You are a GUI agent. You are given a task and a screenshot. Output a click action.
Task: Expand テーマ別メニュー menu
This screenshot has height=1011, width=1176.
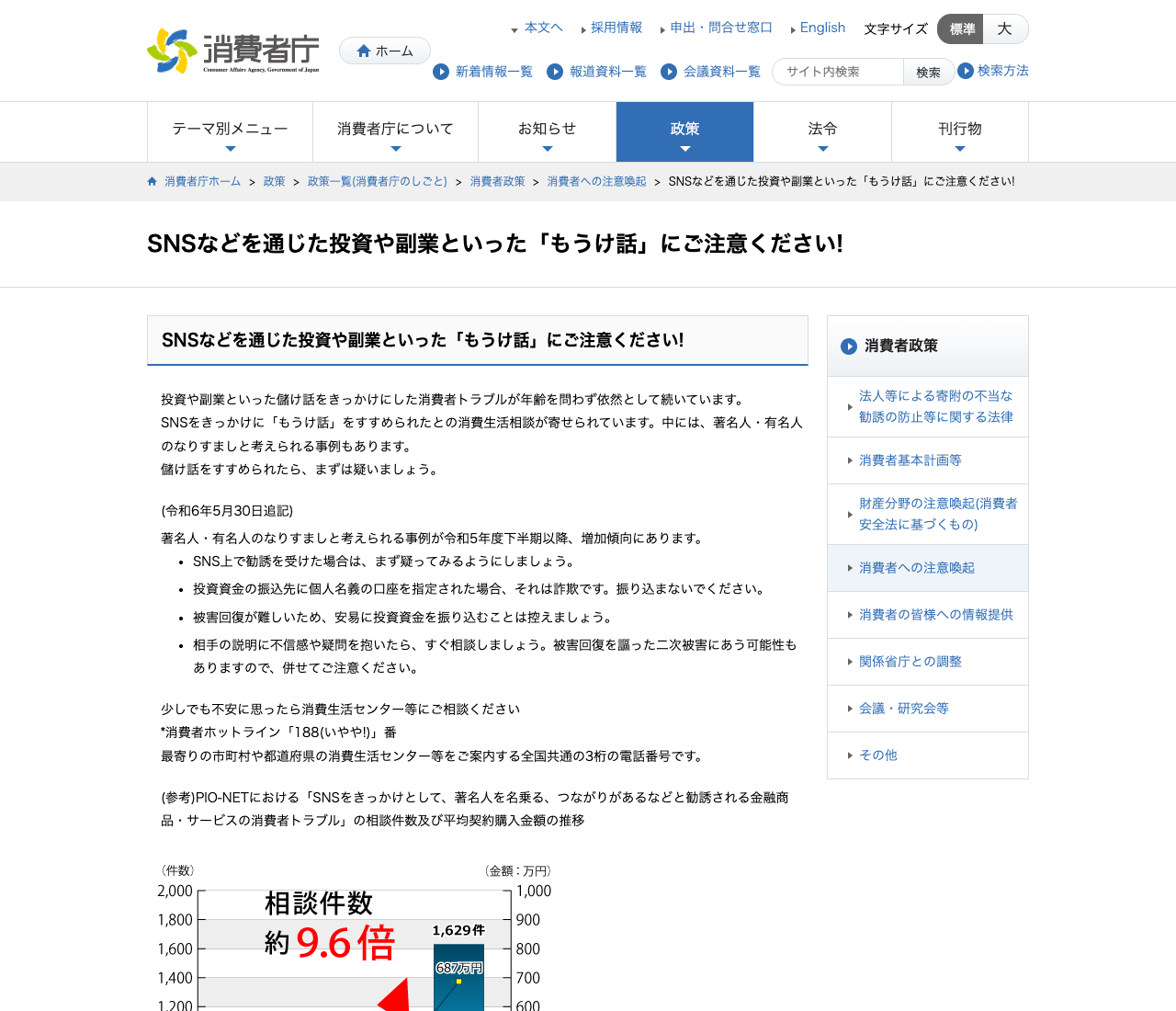point(230,132)
